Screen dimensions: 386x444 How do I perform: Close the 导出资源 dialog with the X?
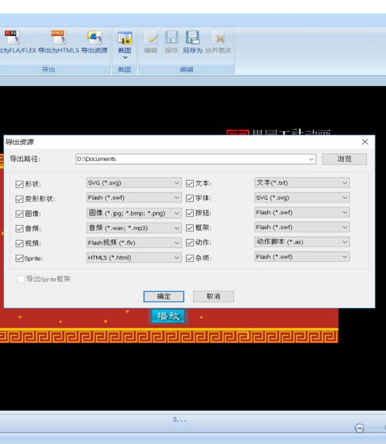(365, 142)
